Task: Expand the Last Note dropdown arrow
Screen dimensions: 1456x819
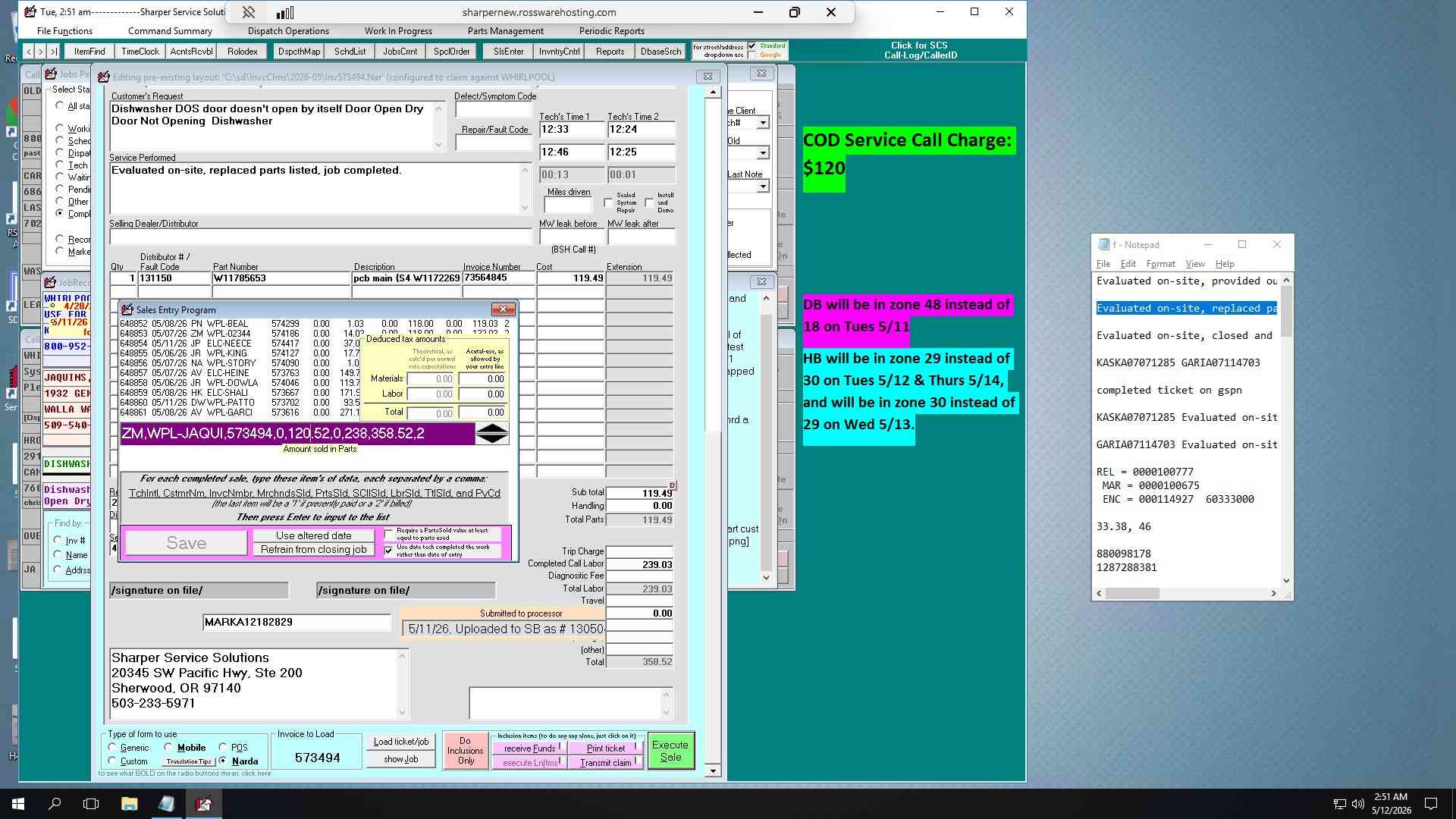Action: point(763,187)
